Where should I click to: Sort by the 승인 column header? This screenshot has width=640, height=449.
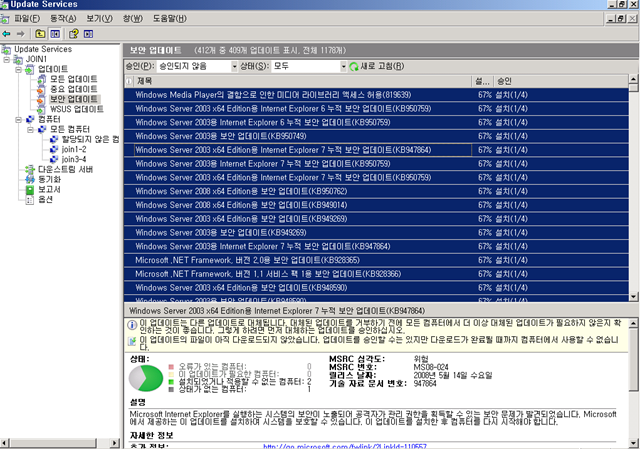click(561, 81)
